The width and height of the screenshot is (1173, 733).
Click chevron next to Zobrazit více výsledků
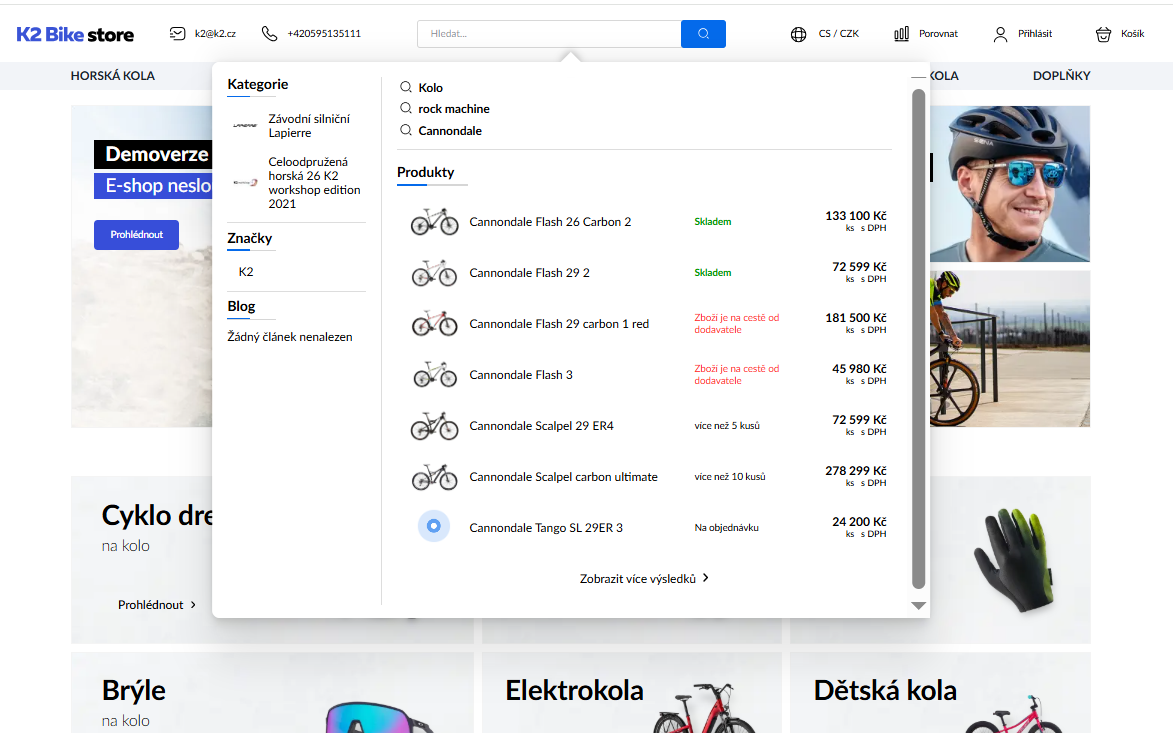[705, 578]
